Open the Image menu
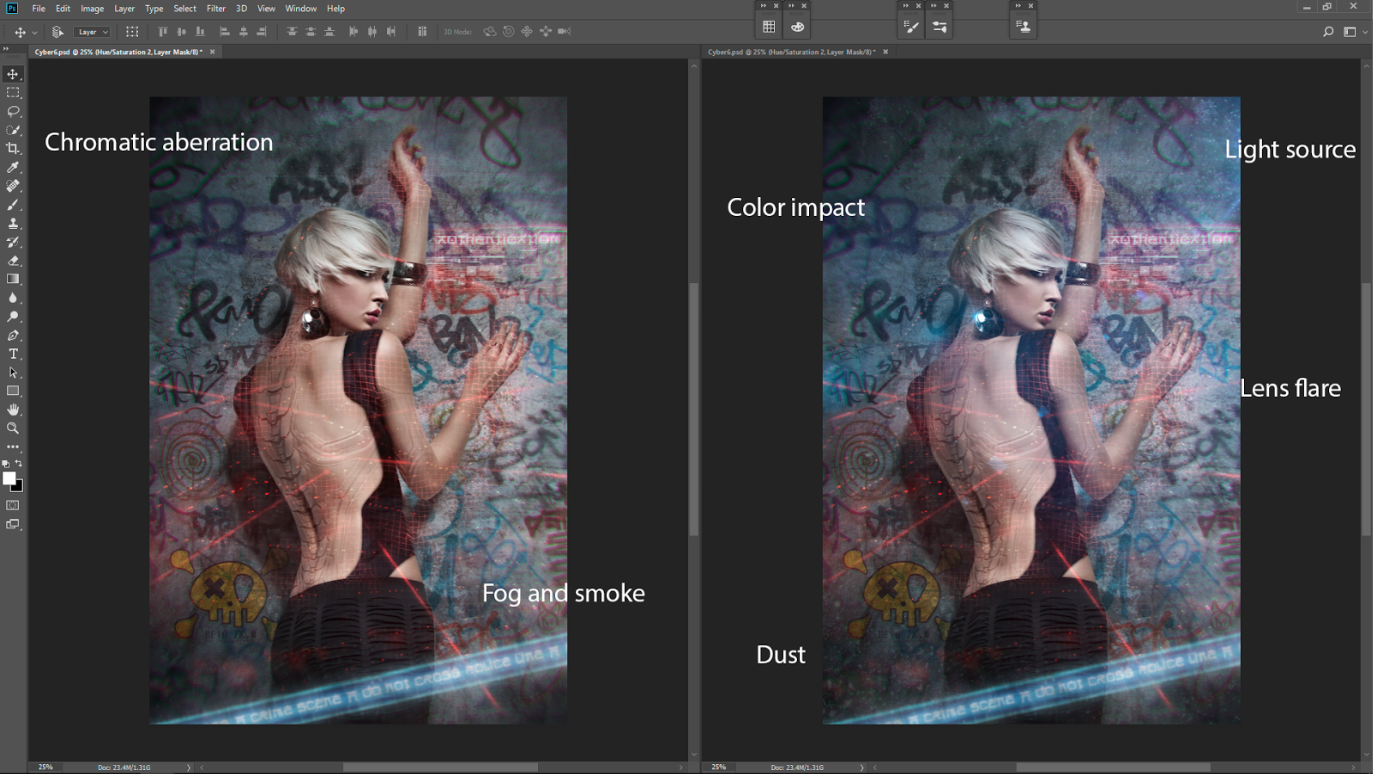Image resolution: width=1373 pixels, height=774 pixels. [x=92, y=8]
